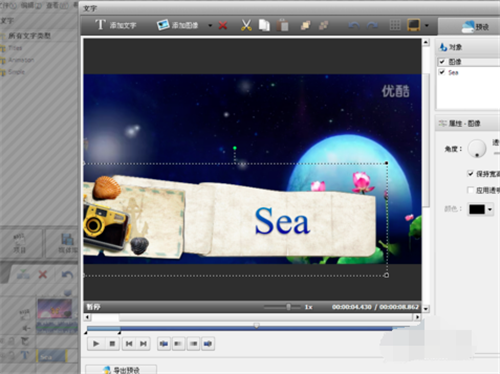Click the angle rotation dial
This screenshot has width=500, height=374.
coord(477,148)
